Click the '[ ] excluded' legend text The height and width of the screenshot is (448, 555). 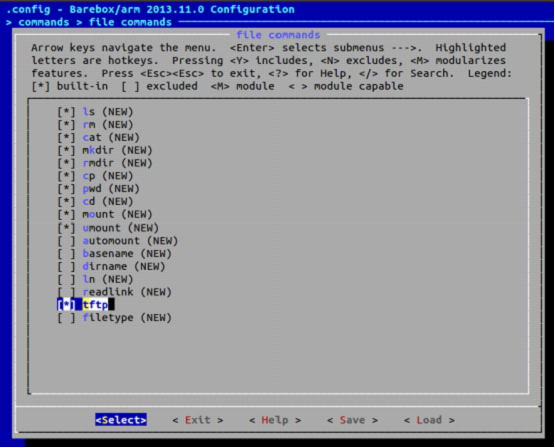click(159, 86)
